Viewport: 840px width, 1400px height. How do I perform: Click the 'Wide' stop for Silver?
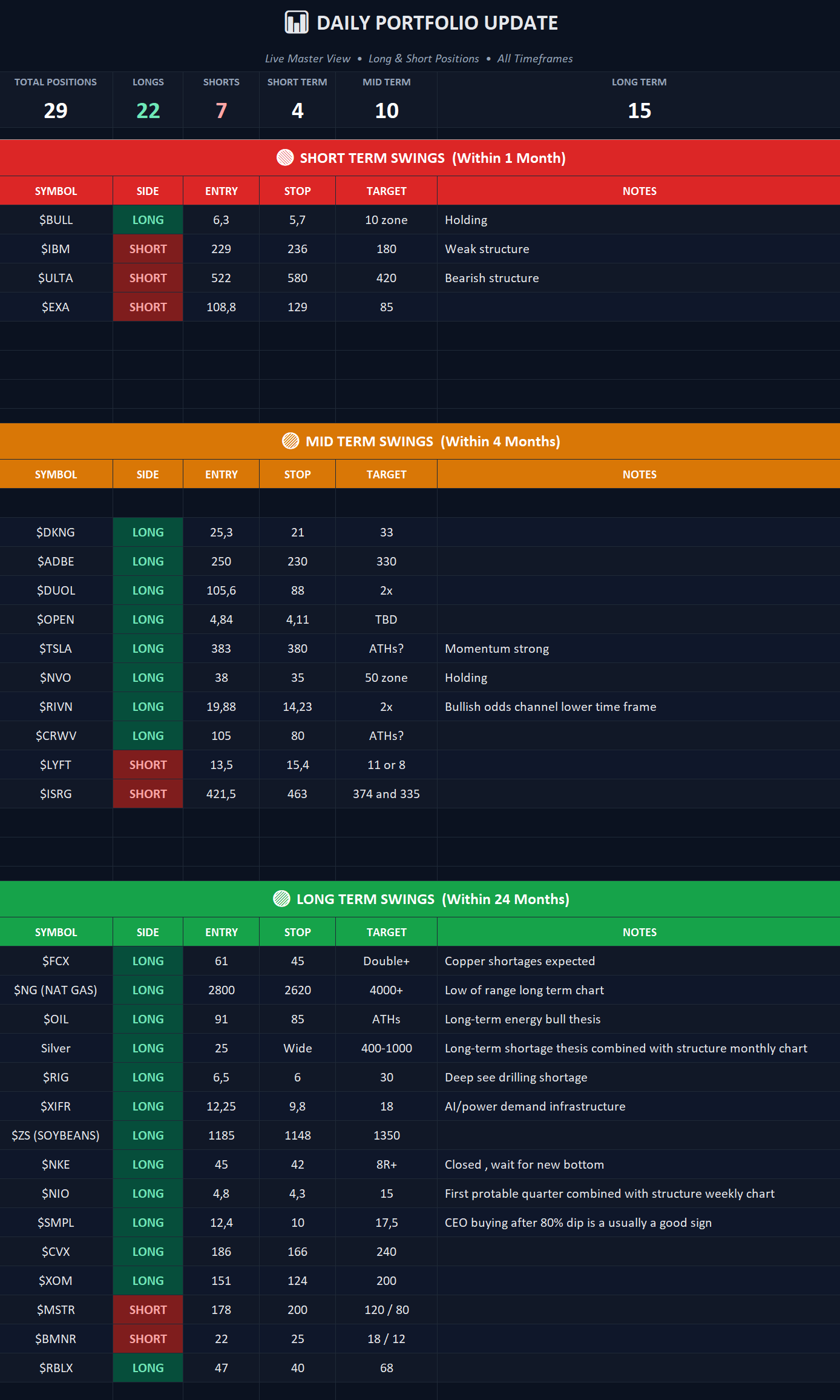297,1048
